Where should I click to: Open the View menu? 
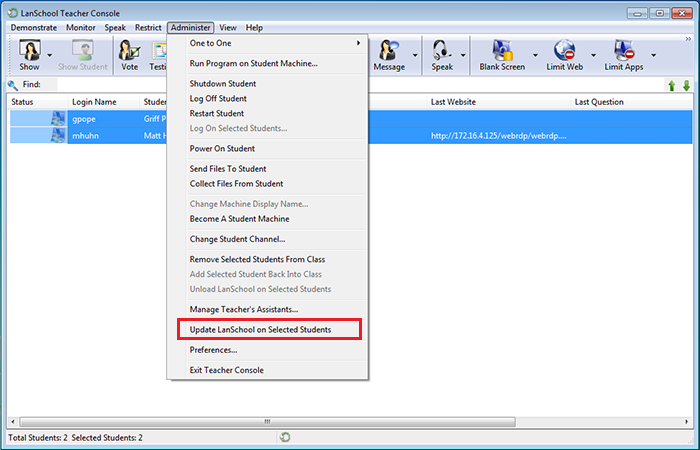(228, 28)
